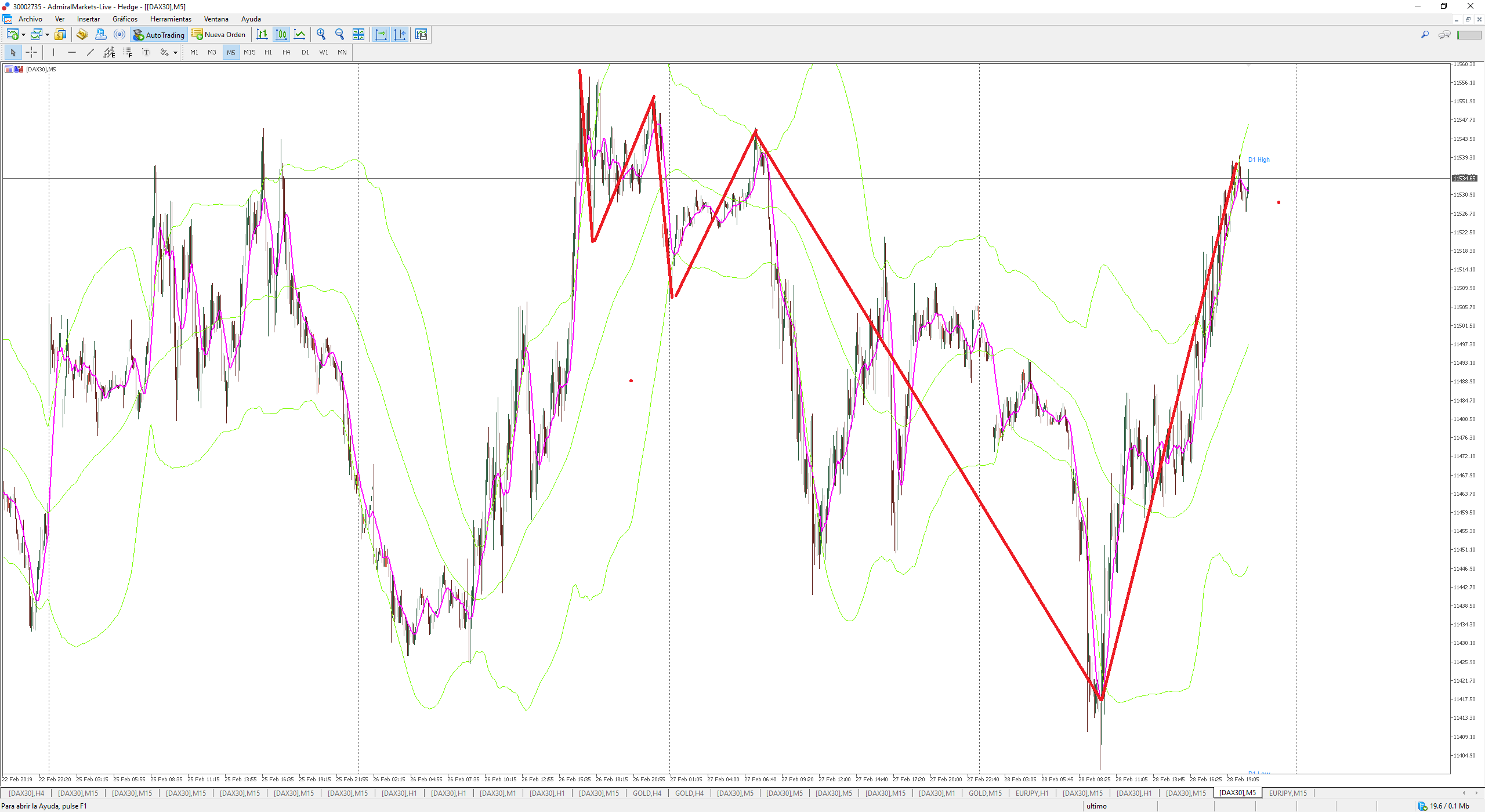The width and height of the screenshot is (1485, 812).
Task: Switch chart to line chart mode
Action: coord(300,35)
